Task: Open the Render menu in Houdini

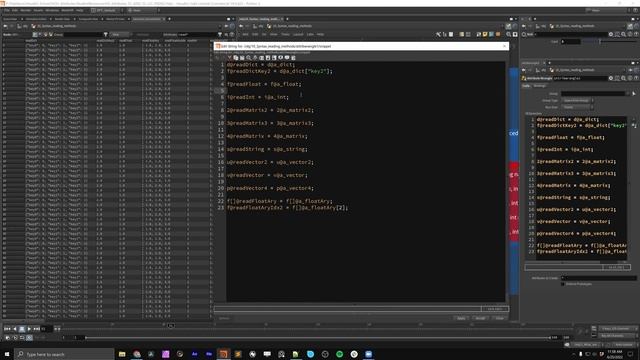Action: click(26, 10)
